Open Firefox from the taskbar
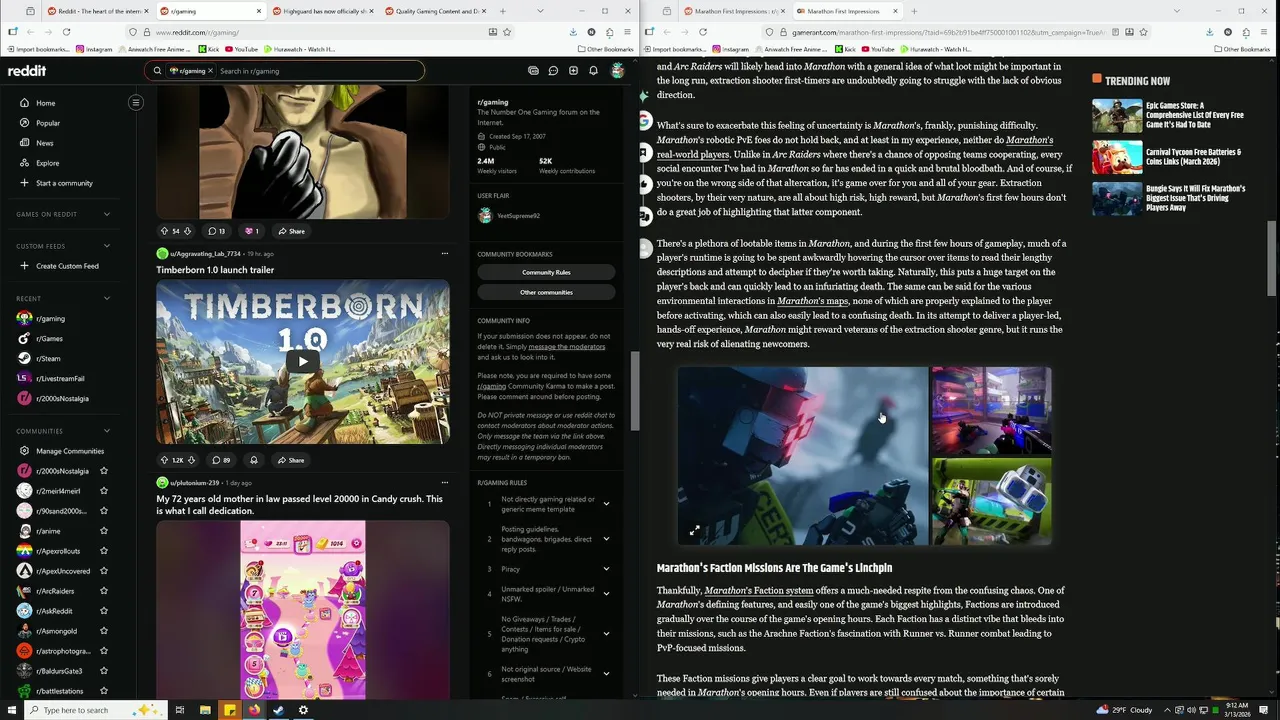Image resolution: width=1280 pixels, height=720 pixels. tap(254, 710)
